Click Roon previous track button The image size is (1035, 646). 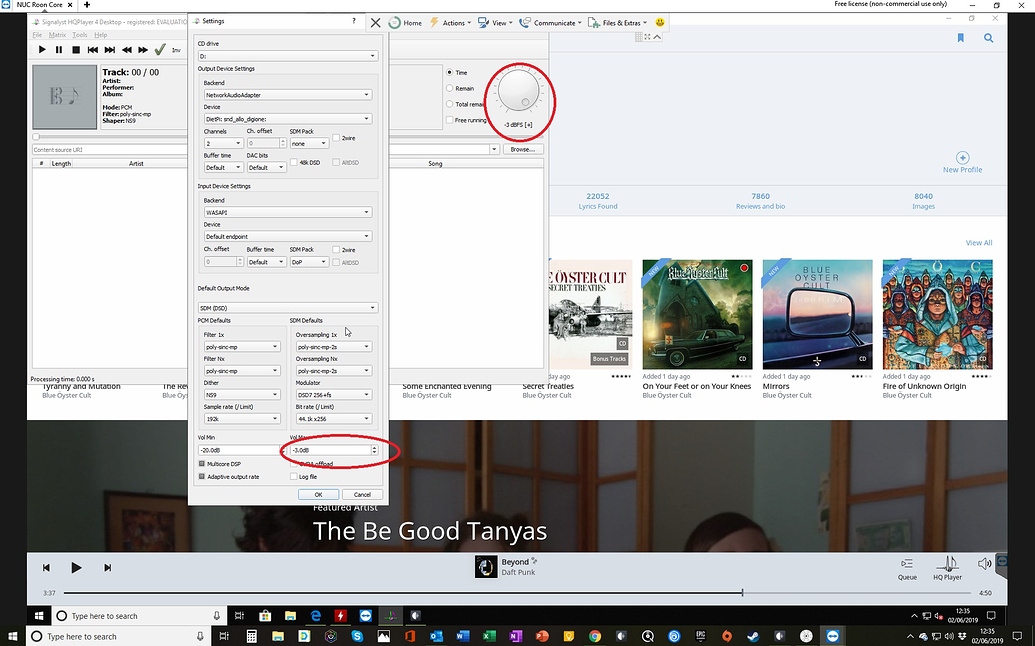click(46, 567)
